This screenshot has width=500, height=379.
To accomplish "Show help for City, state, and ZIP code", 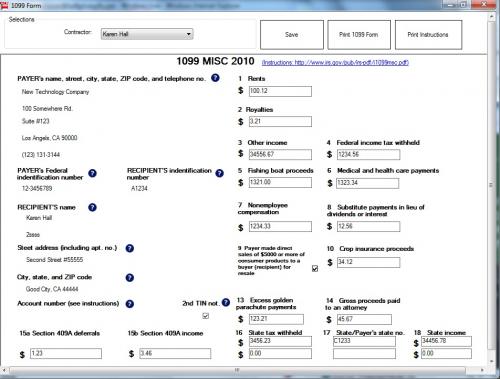I will pos(130,278).
